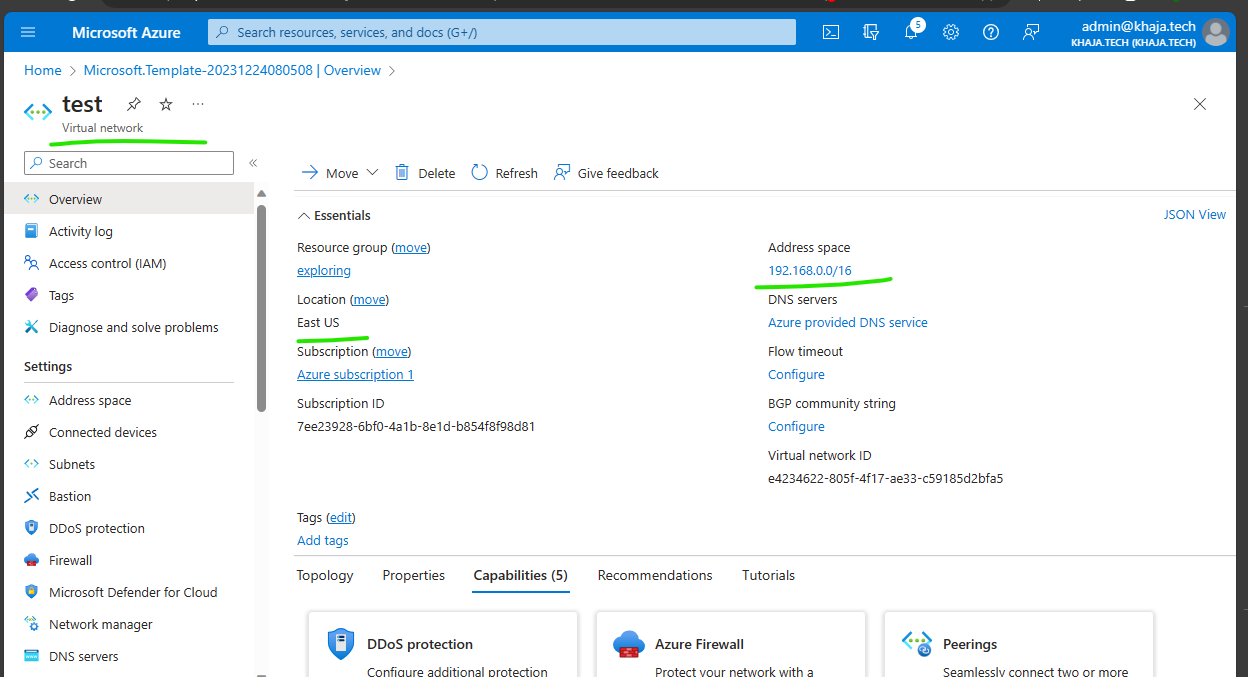Screen dimensions: 1248x677
Task: Open the notifications bell
Action: coord(911,32)
